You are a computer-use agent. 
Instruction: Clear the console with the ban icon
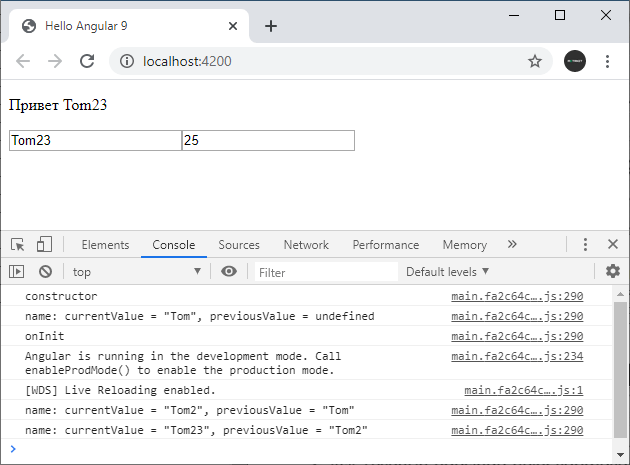pos(45,271)
